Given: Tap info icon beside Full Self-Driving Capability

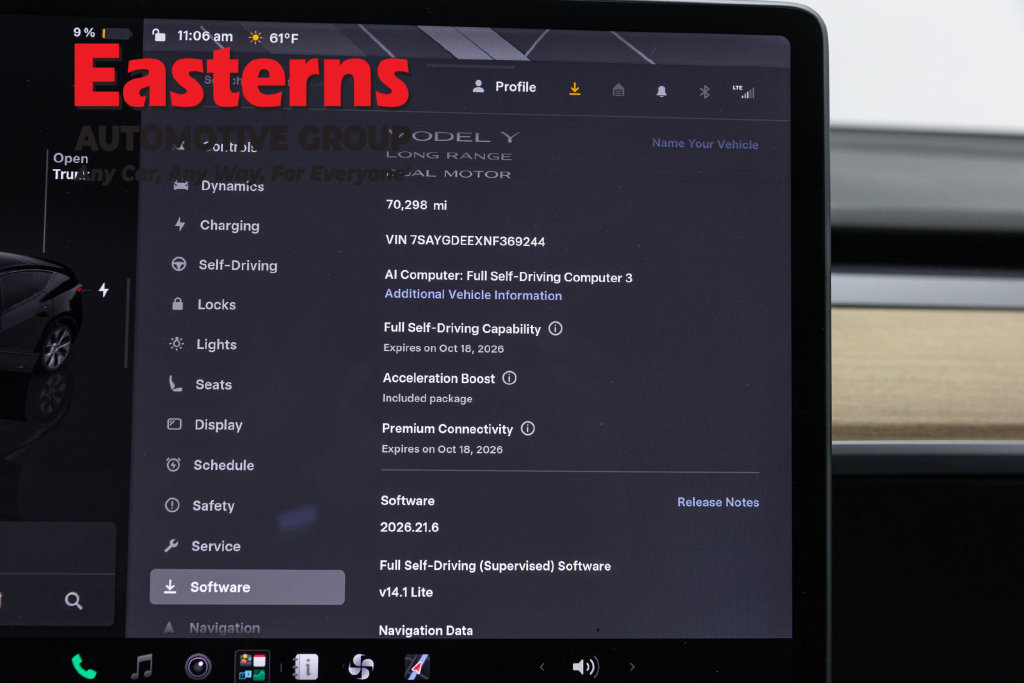Looking at the screenshot, I should tap(555, 328).
